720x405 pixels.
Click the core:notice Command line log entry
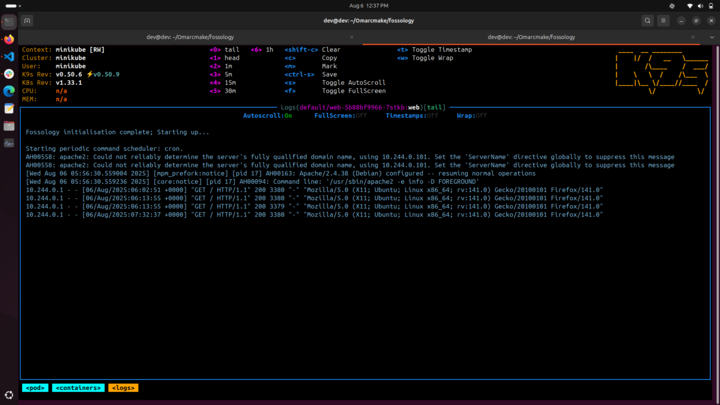[x=253, y=182]
